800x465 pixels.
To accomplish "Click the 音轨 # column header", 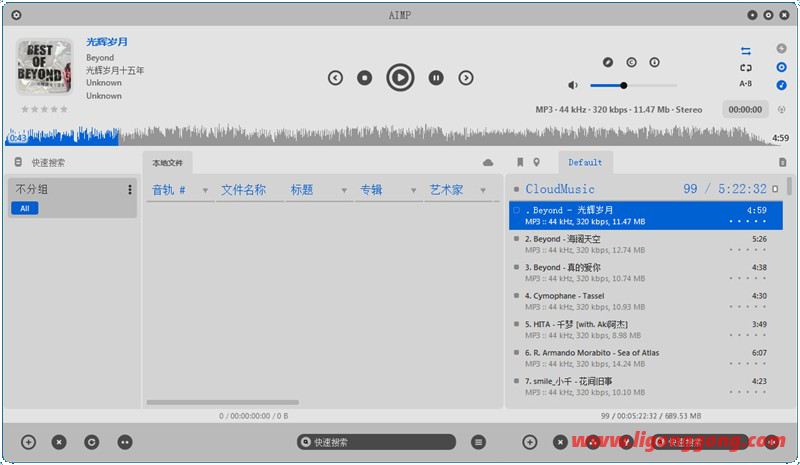I will (168, 190).
